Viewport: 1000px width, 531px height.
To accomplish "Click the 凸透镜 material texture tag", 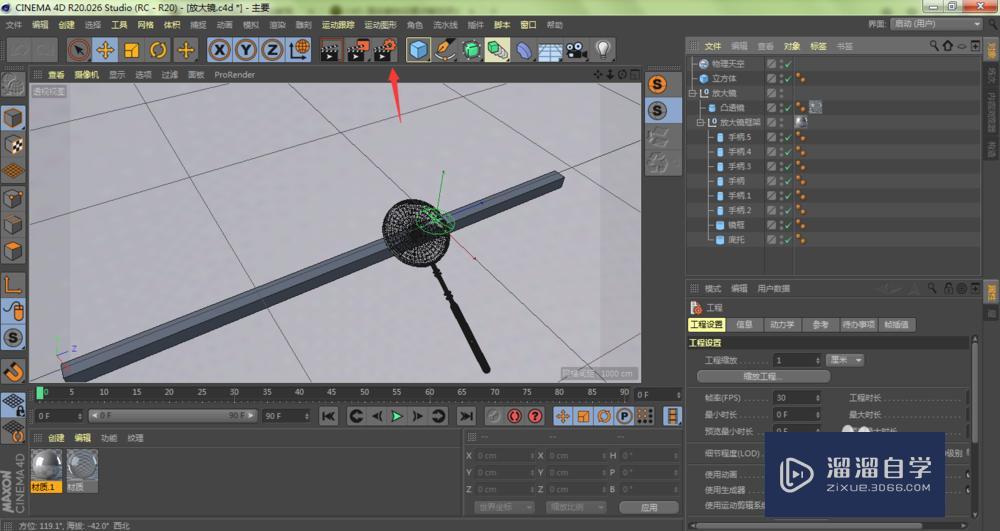I will pyautogui.click(x=815, y=107).
